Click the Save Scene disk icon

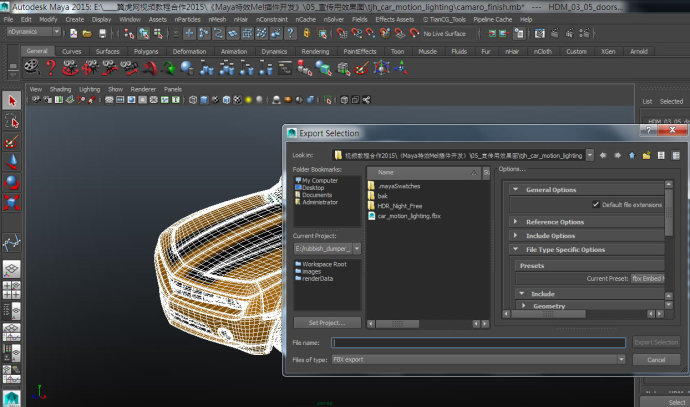(x=102, y=33)
